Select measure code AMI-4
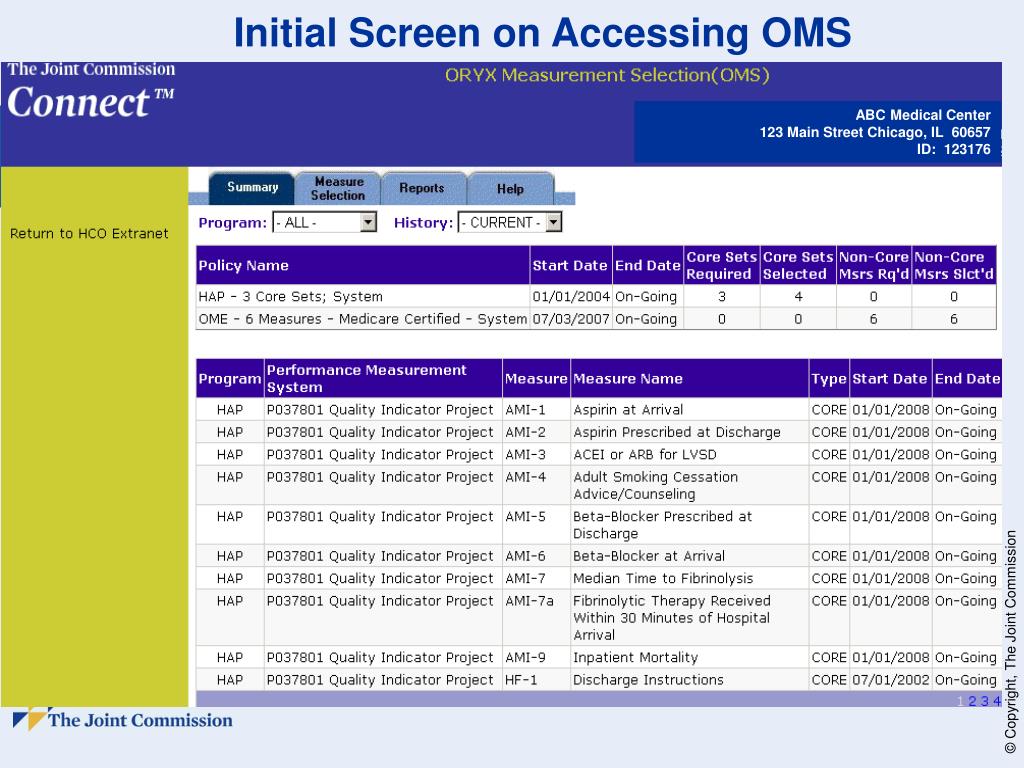1024x768 pixels. point(525,477)
